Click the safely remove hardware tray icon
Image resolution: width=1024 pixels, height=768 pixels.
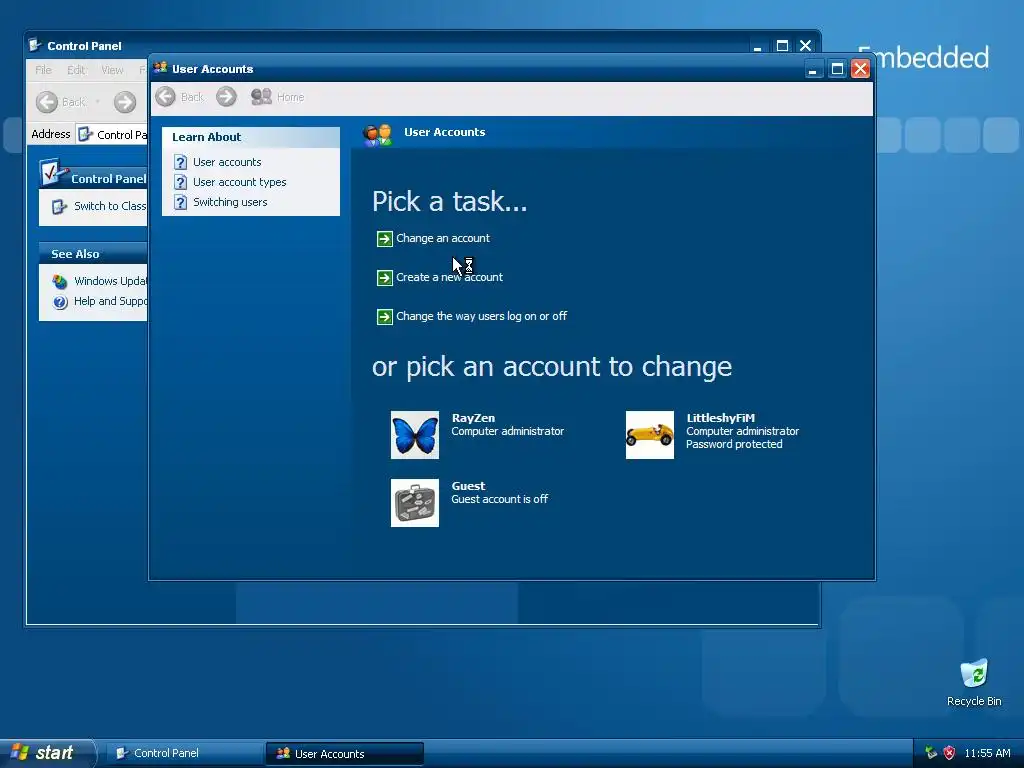pyautogui.click(x=931, y=753)
